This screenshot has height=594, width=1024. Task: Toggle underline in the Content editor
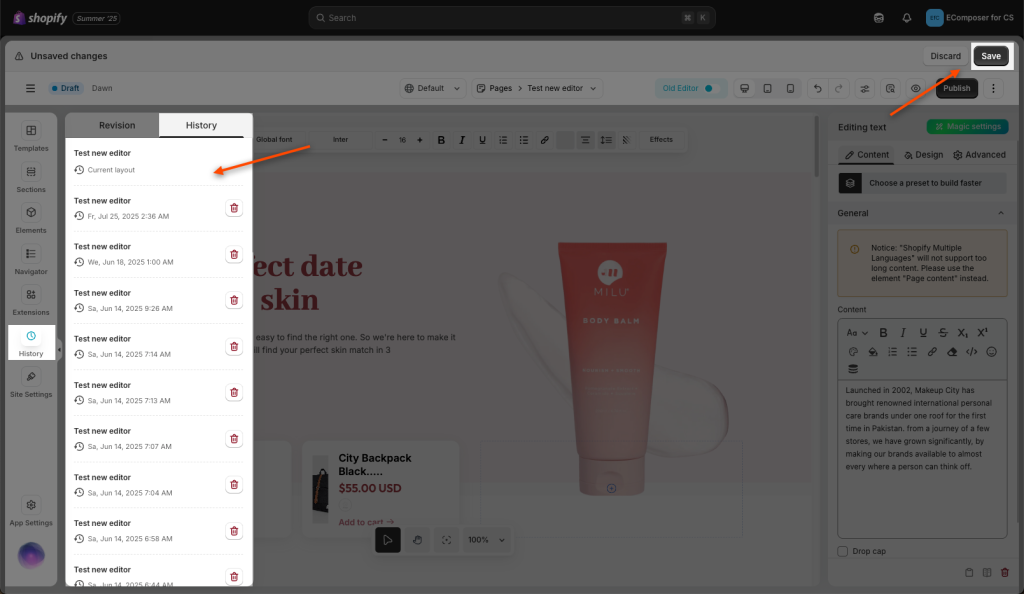(x=923, y=333)
